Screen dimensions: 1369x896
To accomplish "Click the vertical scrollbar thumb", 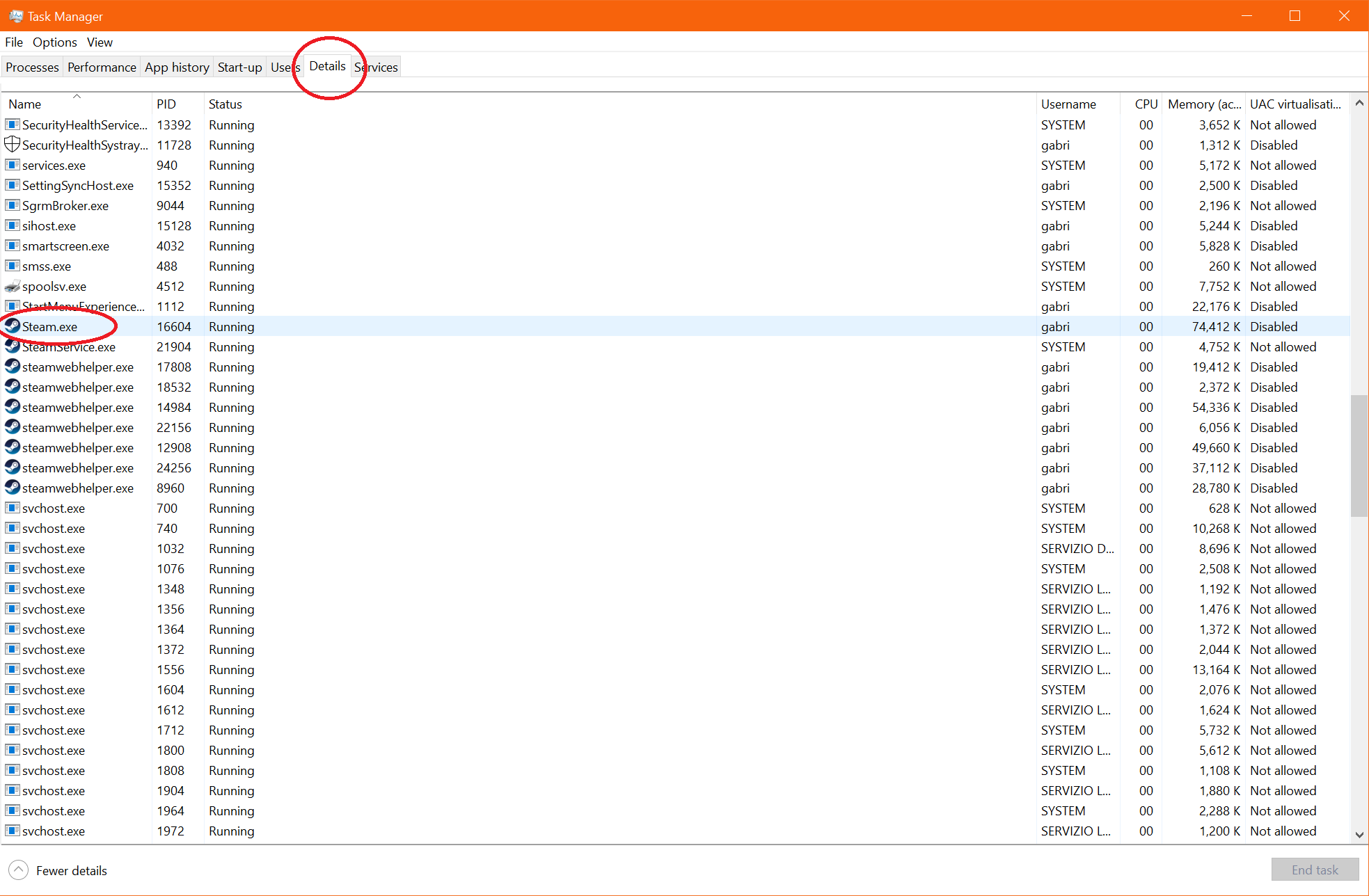I will point(1359,456).
